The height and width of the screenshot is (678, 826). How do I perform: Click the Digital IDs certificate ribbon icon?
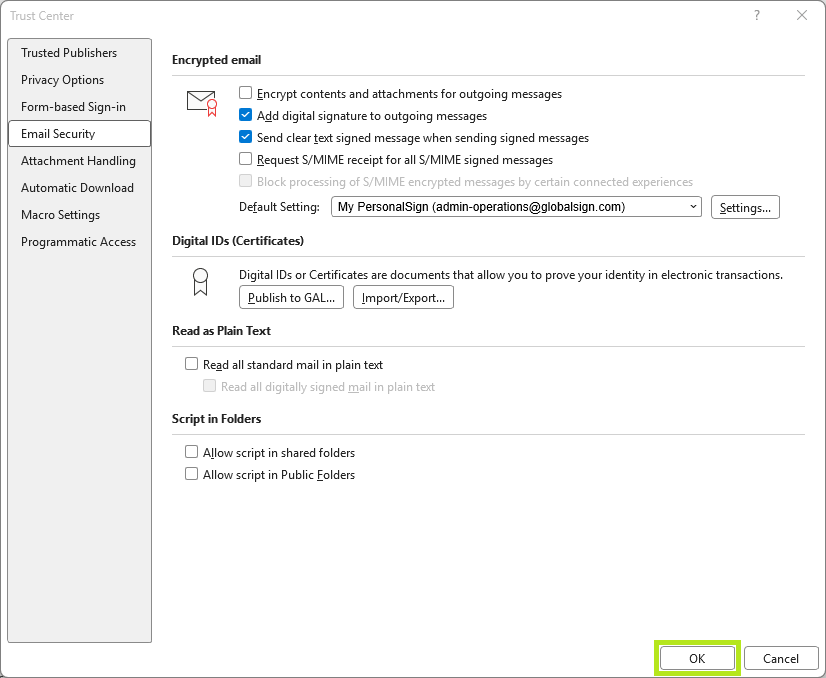200,282
